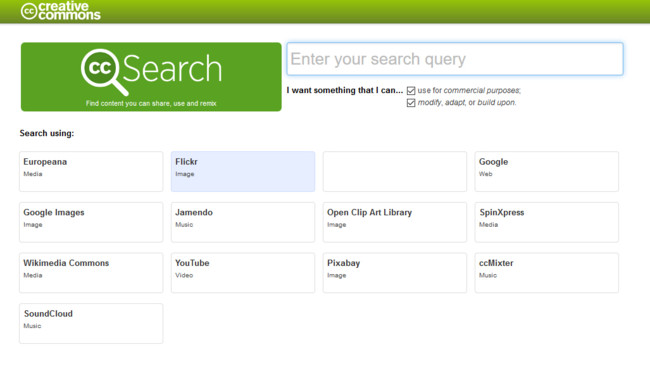Select Wikimedia Commons media source
This screenshot has height=366, width=650.
pos(91,273)
